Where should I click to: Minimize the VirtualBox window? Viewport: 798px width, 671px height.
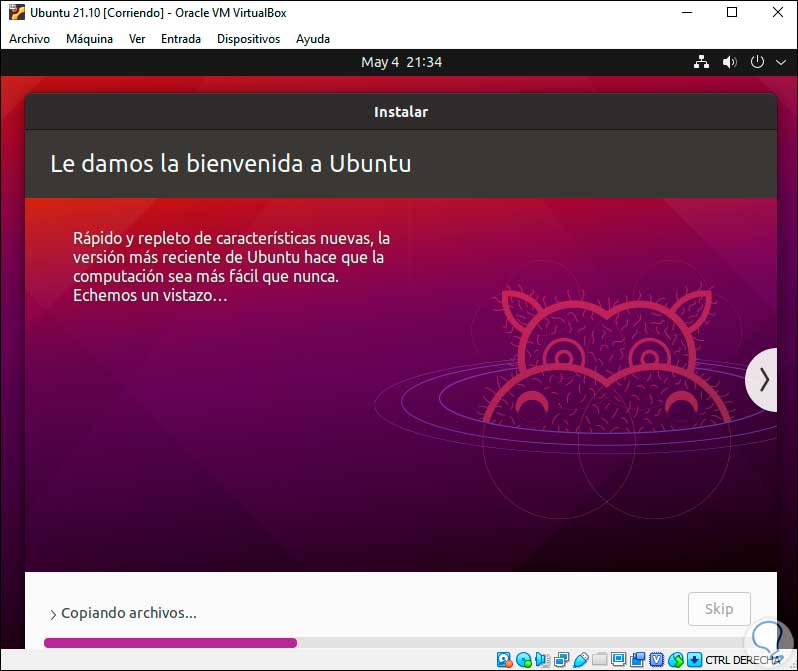coord(687,12)
